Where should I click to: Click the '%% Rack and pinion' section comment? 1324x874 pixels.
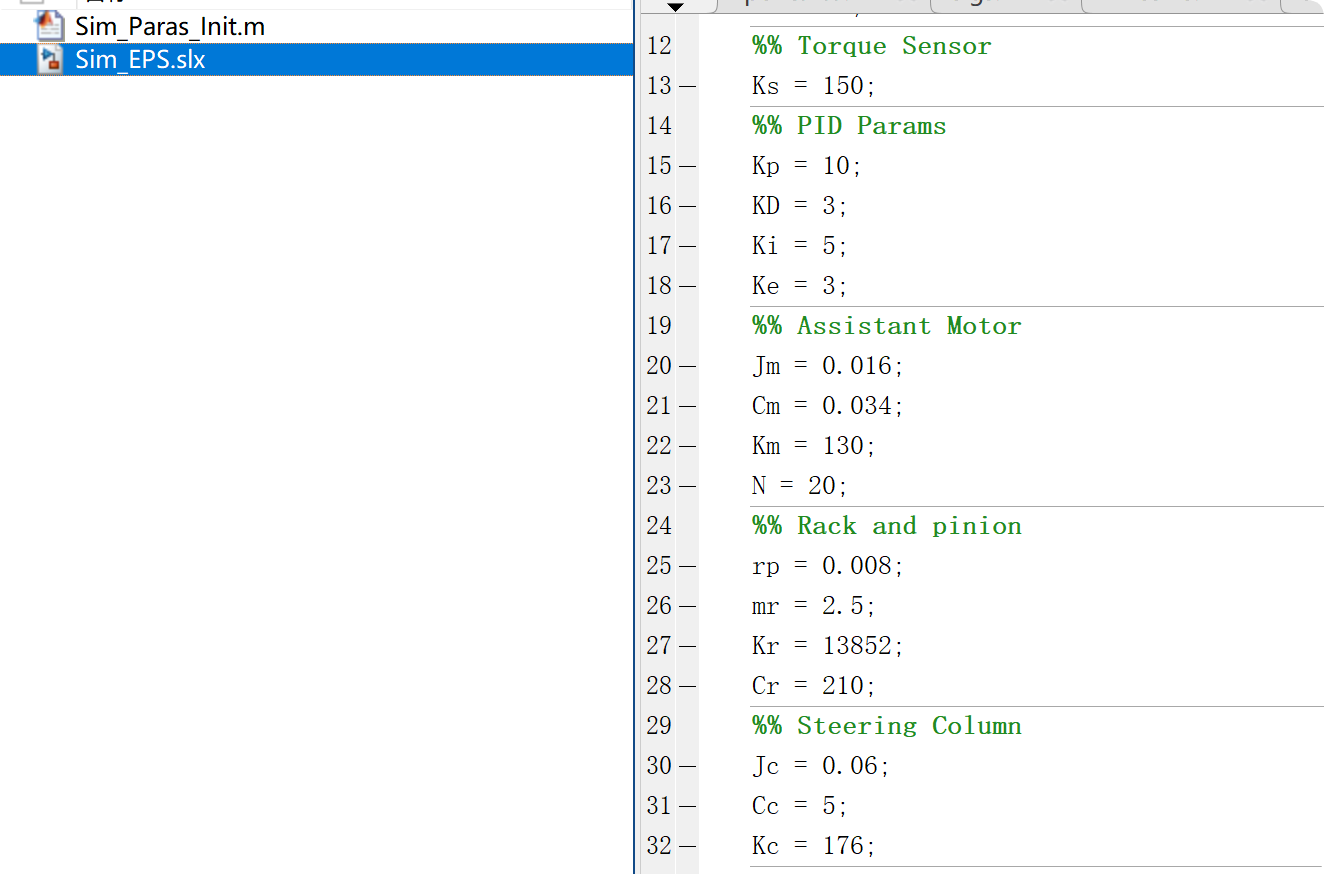tap(887, 526)
